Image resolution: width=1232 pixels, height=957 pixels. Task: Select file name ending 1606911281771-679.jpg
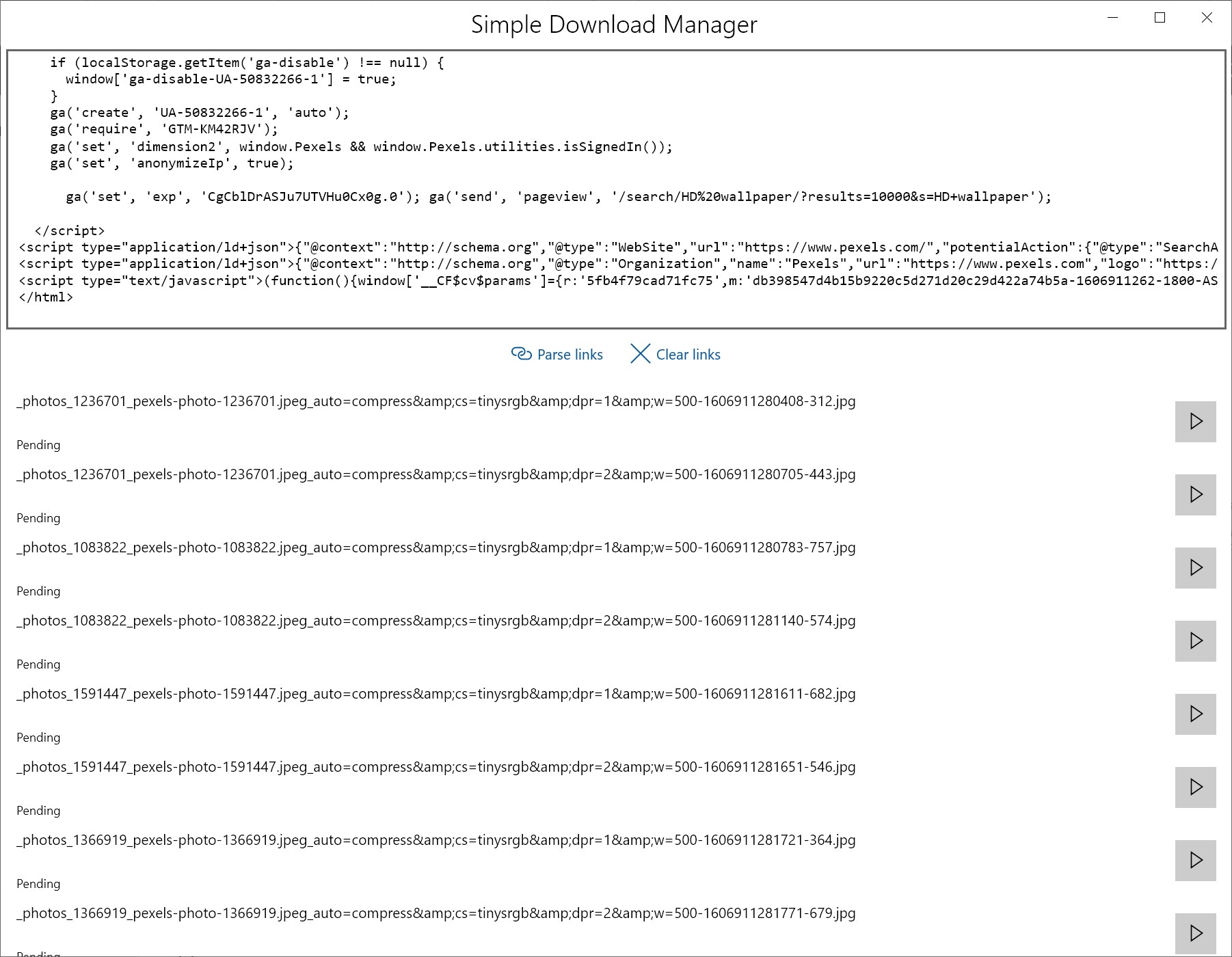tap(436, 913)
